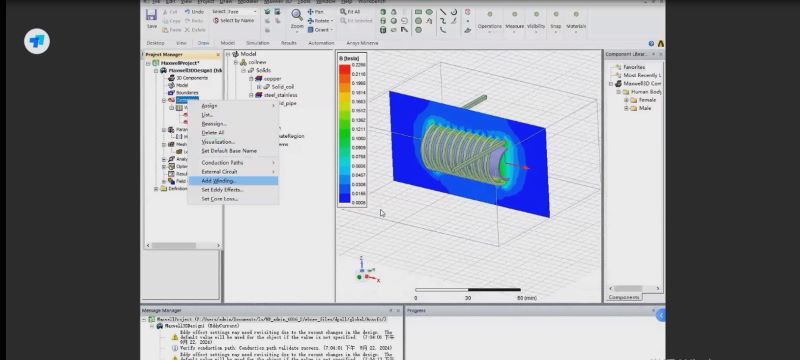Viewport: 800px width, 360px height.
Task: Select 3D Components in Project Manager
Action: pyautogui.click(x=192, y=78)
